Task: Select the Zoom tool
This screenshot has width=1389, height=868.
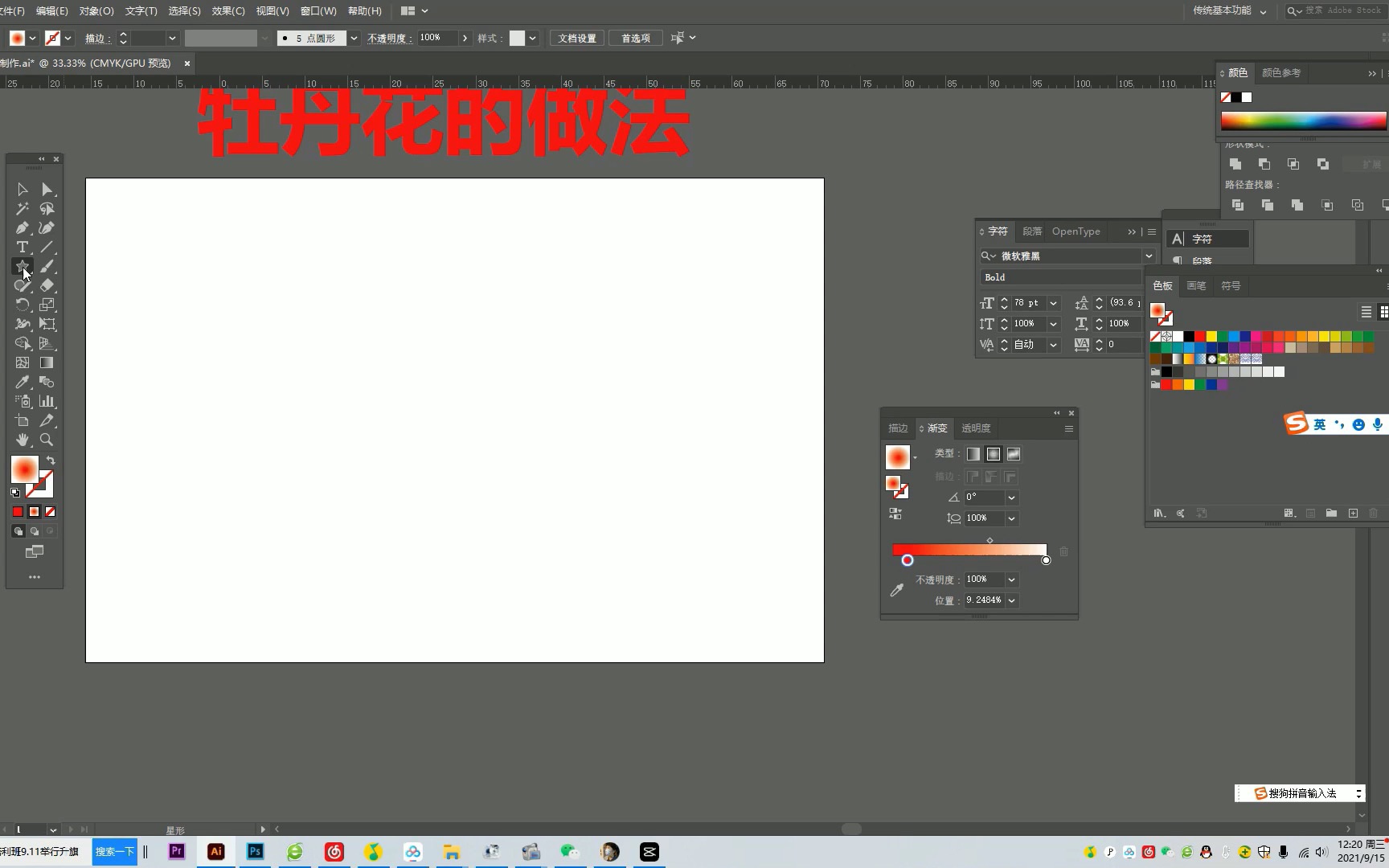Action: coord(47,440)
